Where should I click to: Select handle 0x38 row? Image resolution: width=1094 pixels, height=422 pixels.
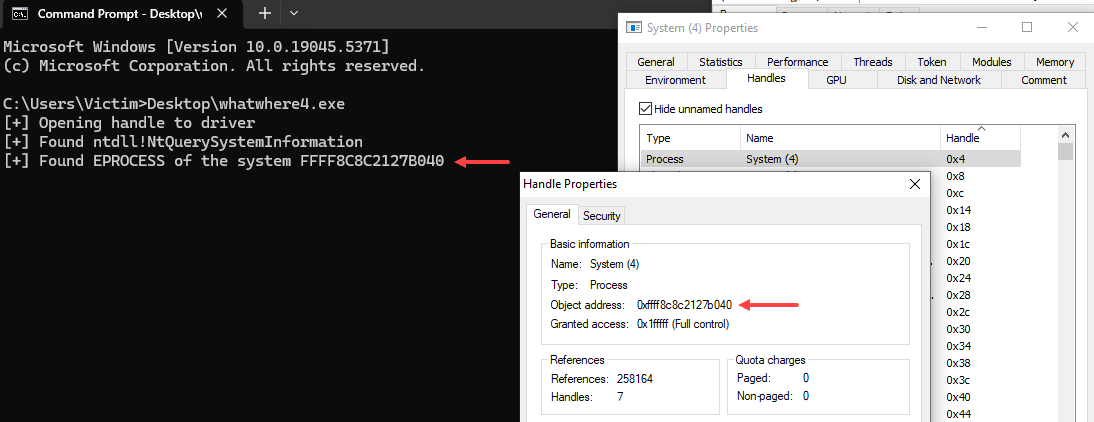coord(957,363)
